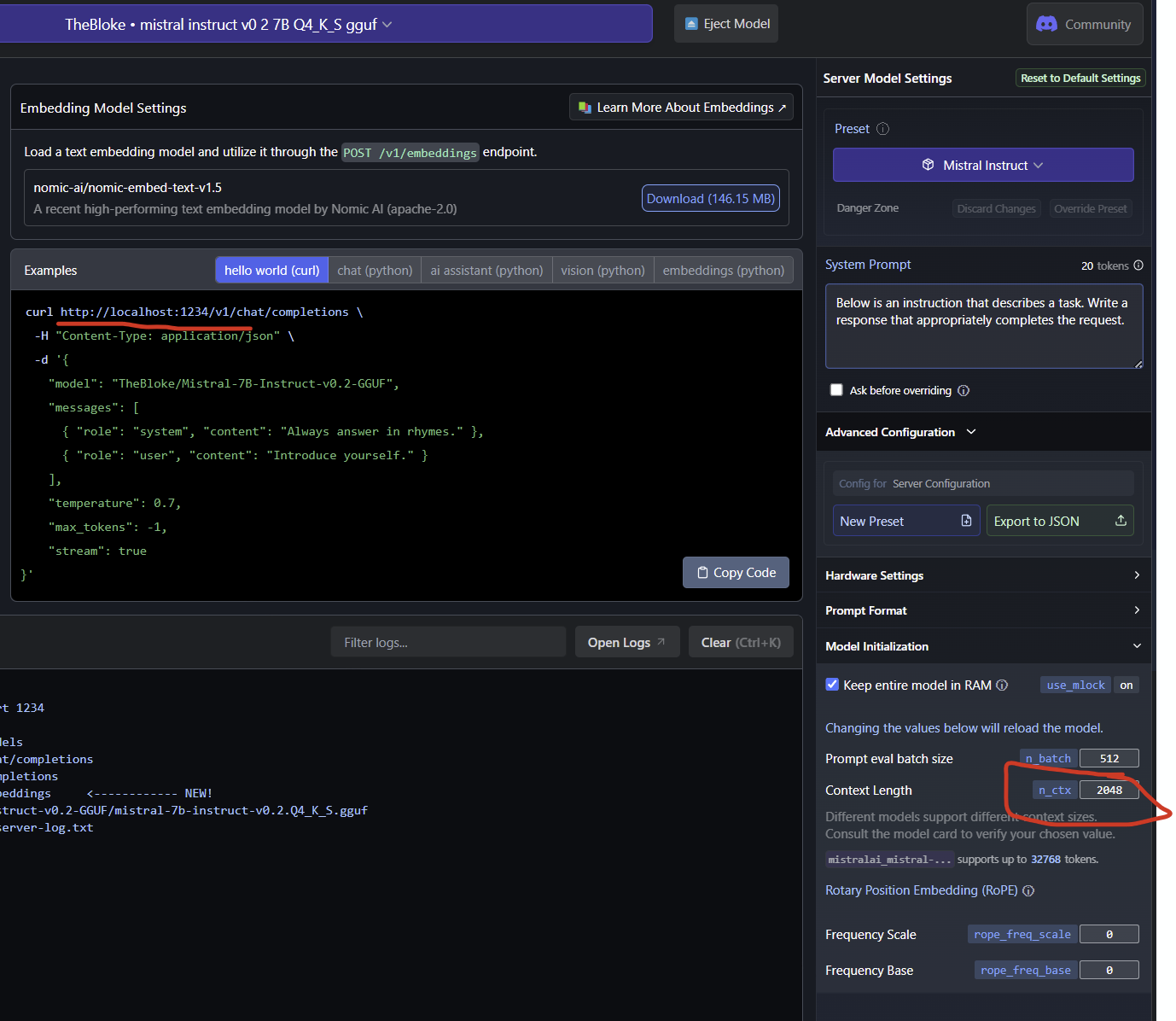Enable the Ask before overriding checkbox
The width and height of the screenshot is (1176, 1021).
tap(836, 390)
